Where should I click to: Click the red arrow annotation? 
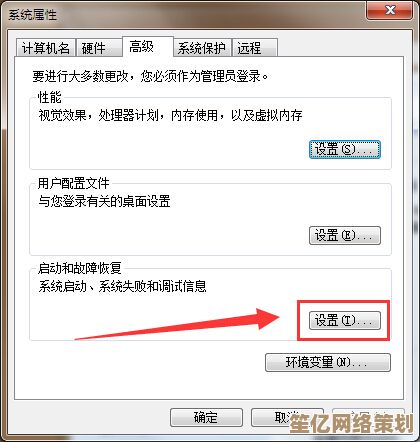point(177,324)
